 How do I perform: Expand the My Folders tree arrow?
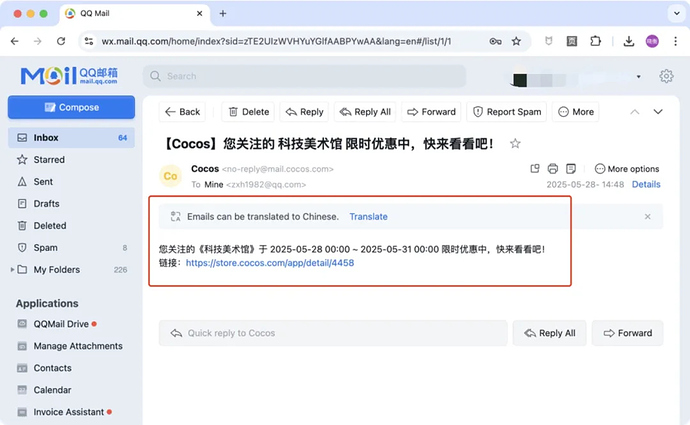[x=12, y=270]
